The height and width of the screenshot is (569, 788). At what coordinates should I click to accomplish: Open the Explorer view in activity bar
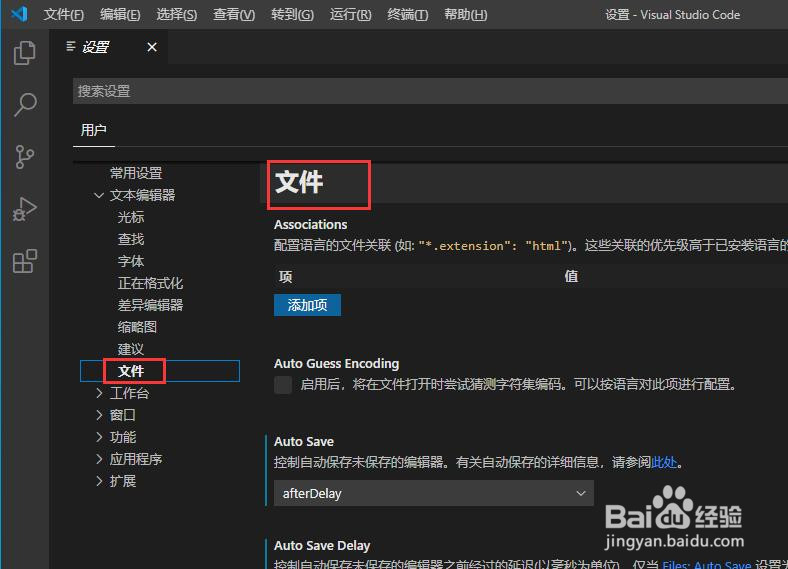(x=25, y=53)
